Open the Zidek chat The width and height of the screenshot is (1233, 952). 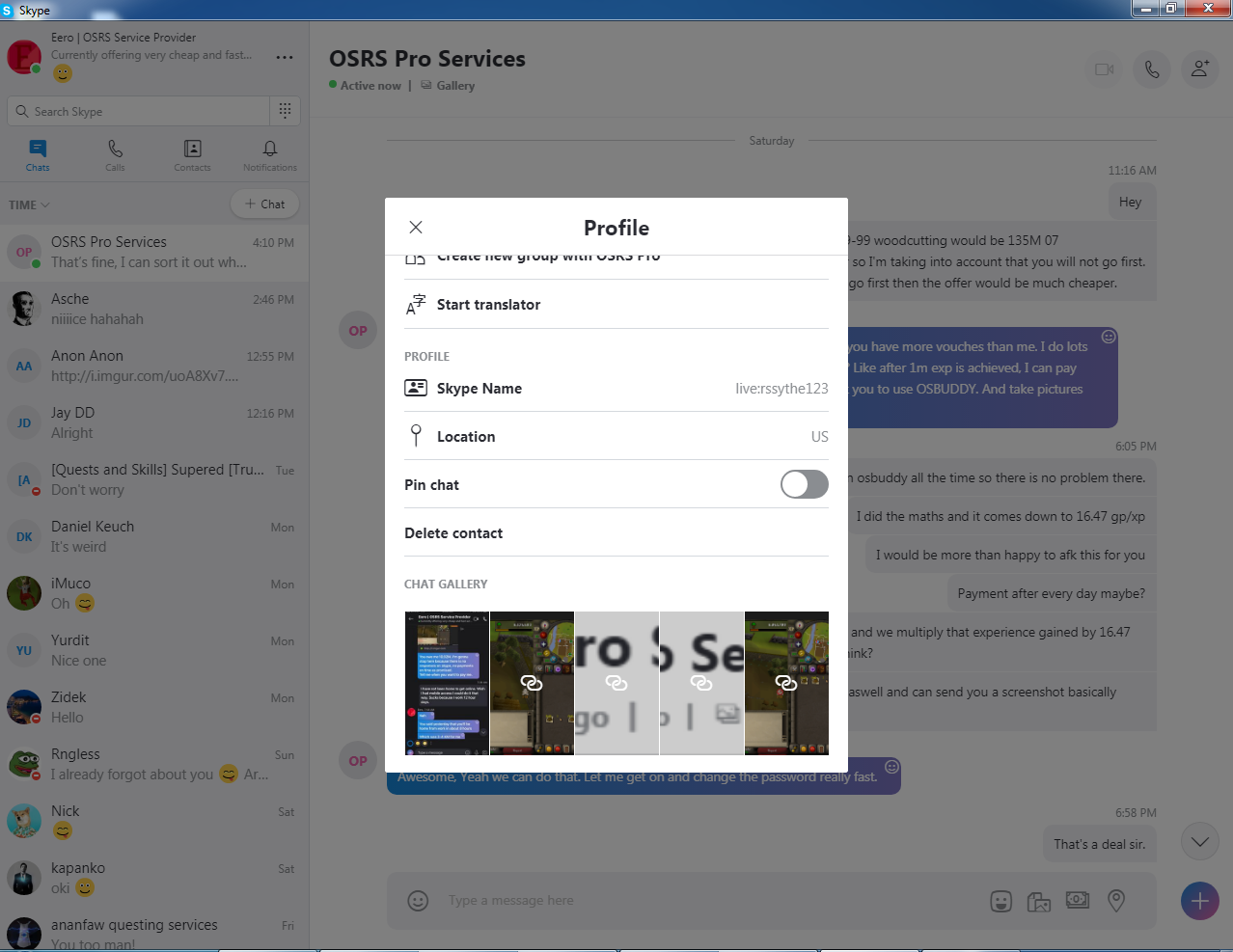(x=154, y=708)
